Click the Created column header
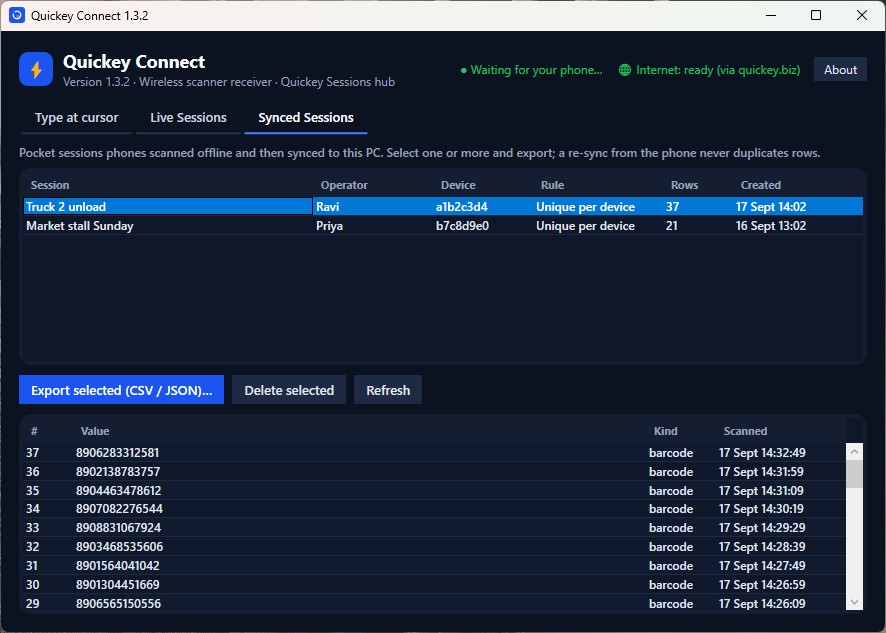Viewport: 886px width, 633px height. click(761, 185)
